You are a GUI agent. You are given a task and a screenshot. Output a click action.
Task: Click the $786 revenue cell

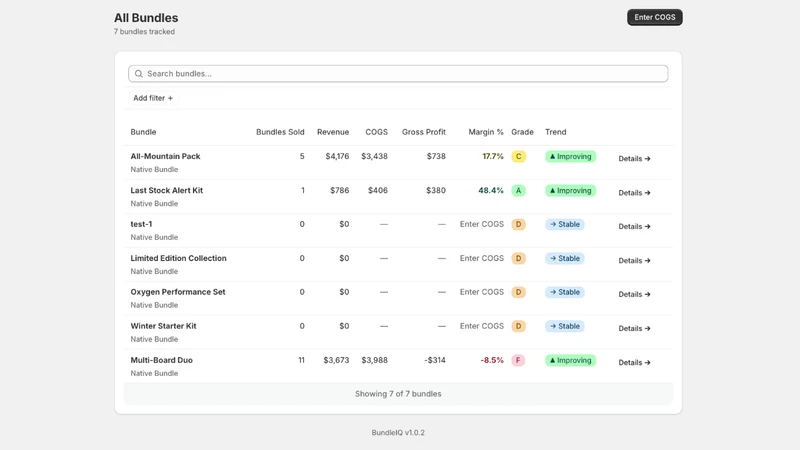tap(340, 190)
